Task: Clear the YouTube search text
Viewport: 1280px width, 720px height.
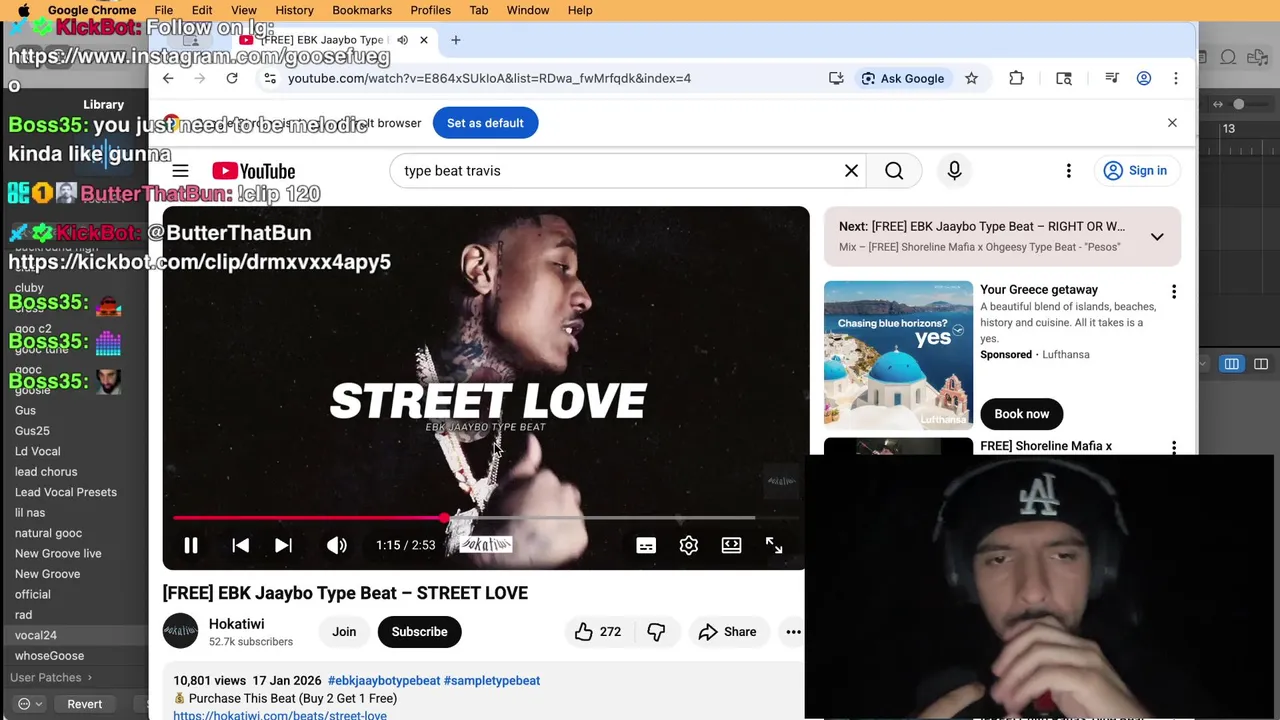Action: pos(851,171)
